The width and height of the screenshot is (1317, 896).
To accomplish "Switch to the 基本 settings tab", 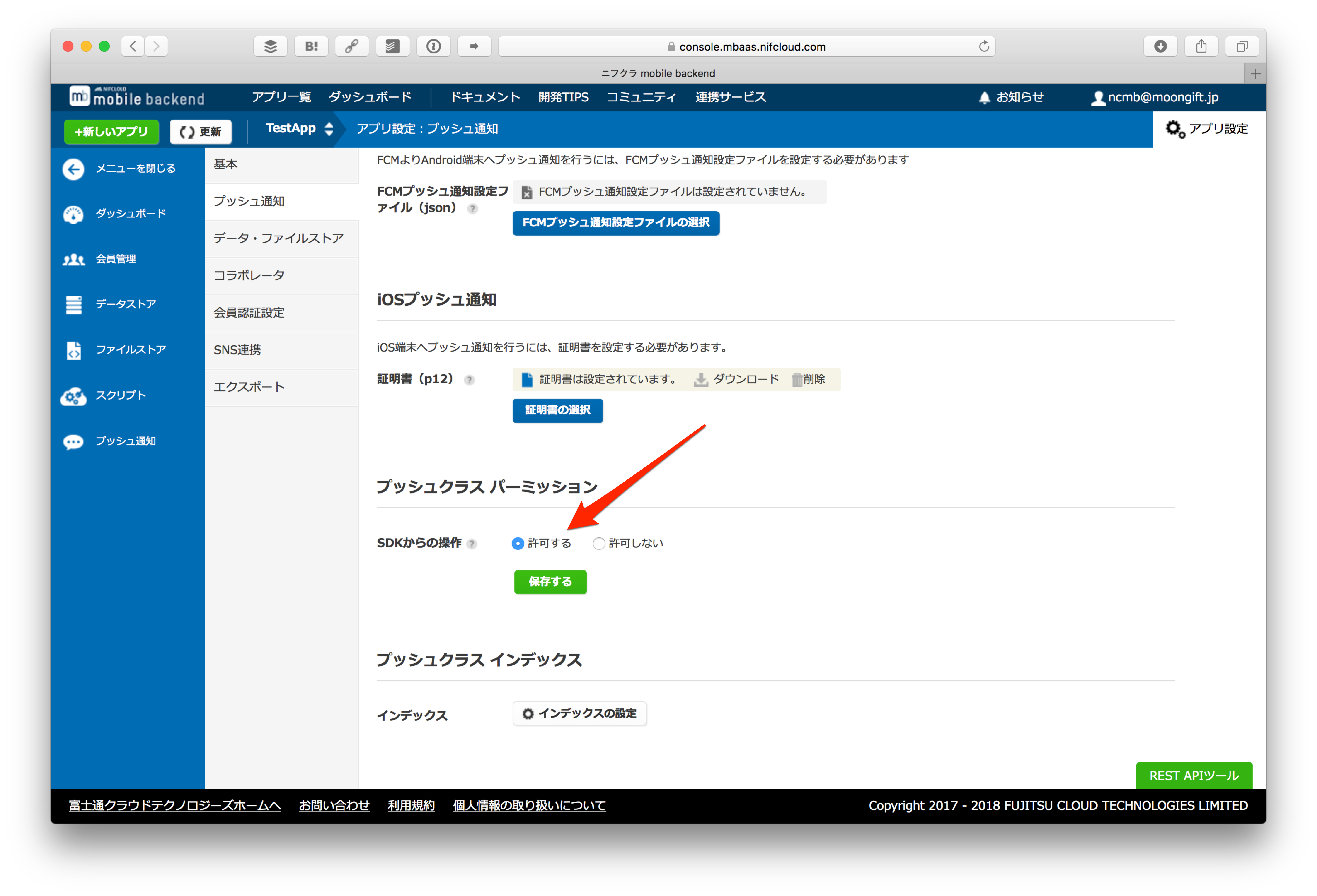I will pyautogui.click(x=225, y=164).
